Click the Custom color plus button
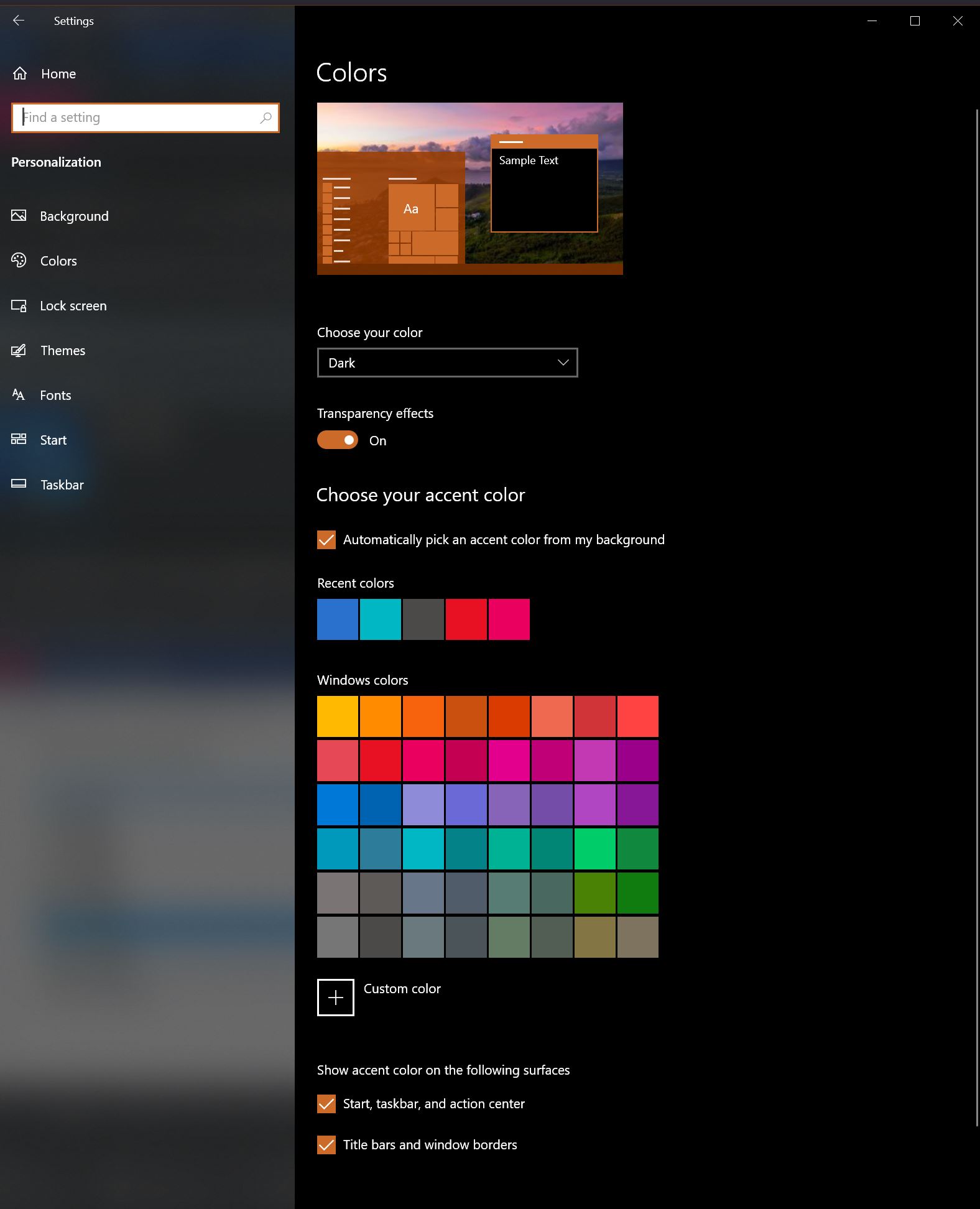Viewport: 980px width, 1209px height. [x=336, y=998]
